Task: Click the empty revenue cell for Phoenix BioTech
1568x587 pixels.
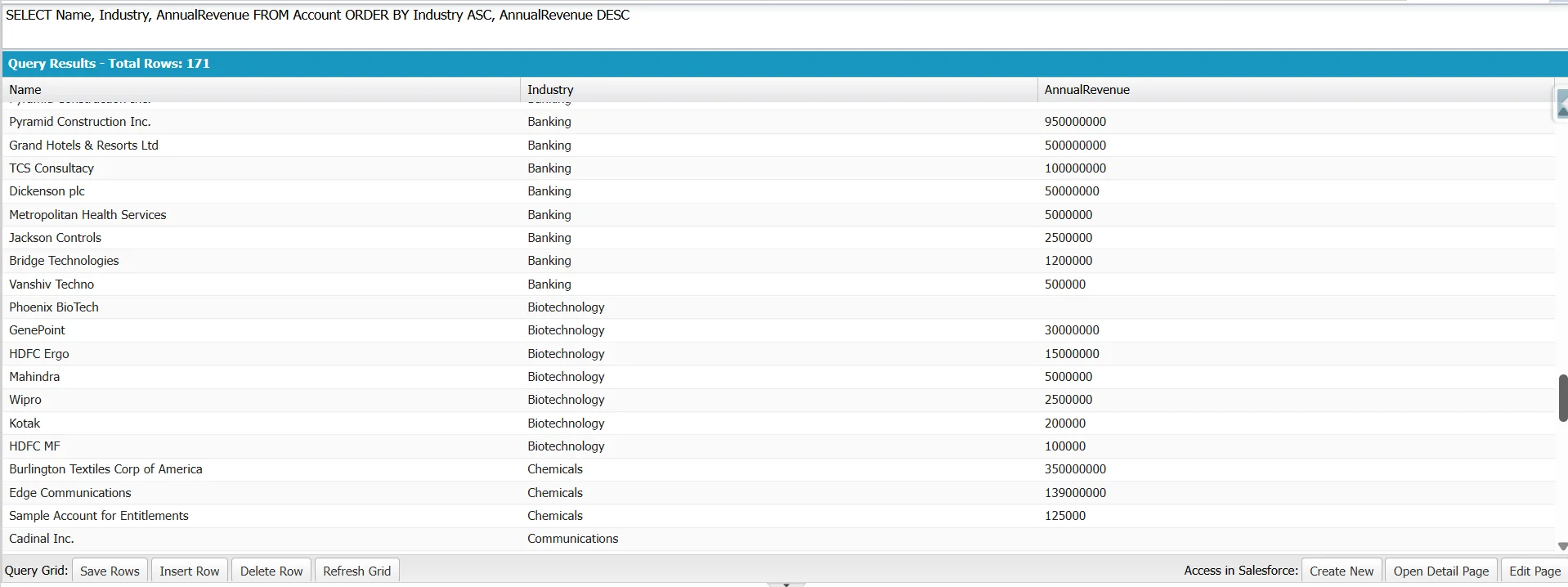Action: coord(1295,307)
